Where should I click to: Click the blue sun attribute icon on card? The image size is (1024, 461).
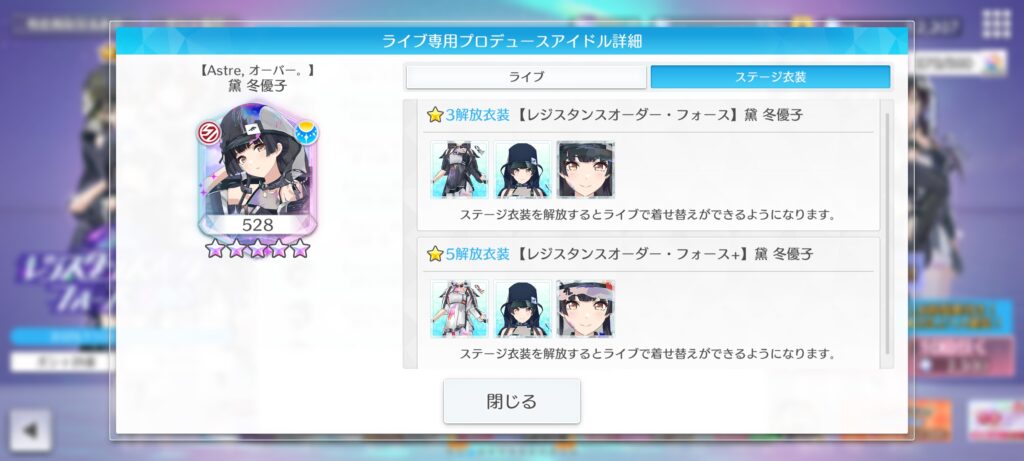[306, 133]
